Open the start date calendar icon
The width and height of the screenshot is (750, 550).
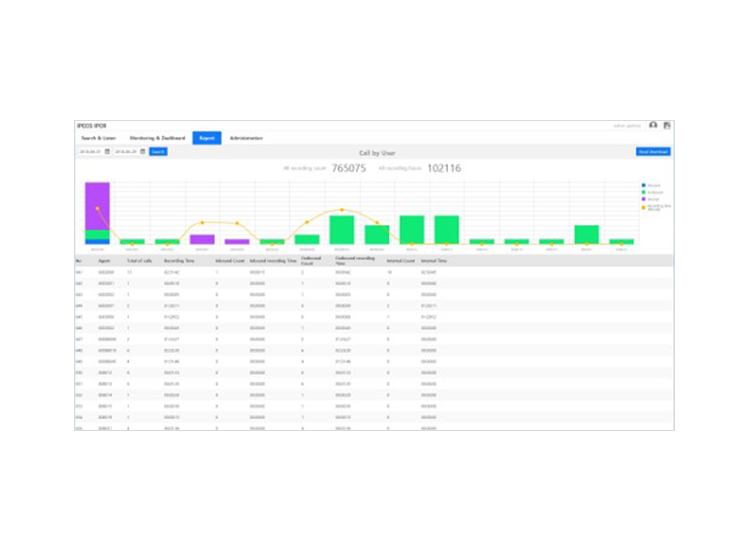point(108,152)
